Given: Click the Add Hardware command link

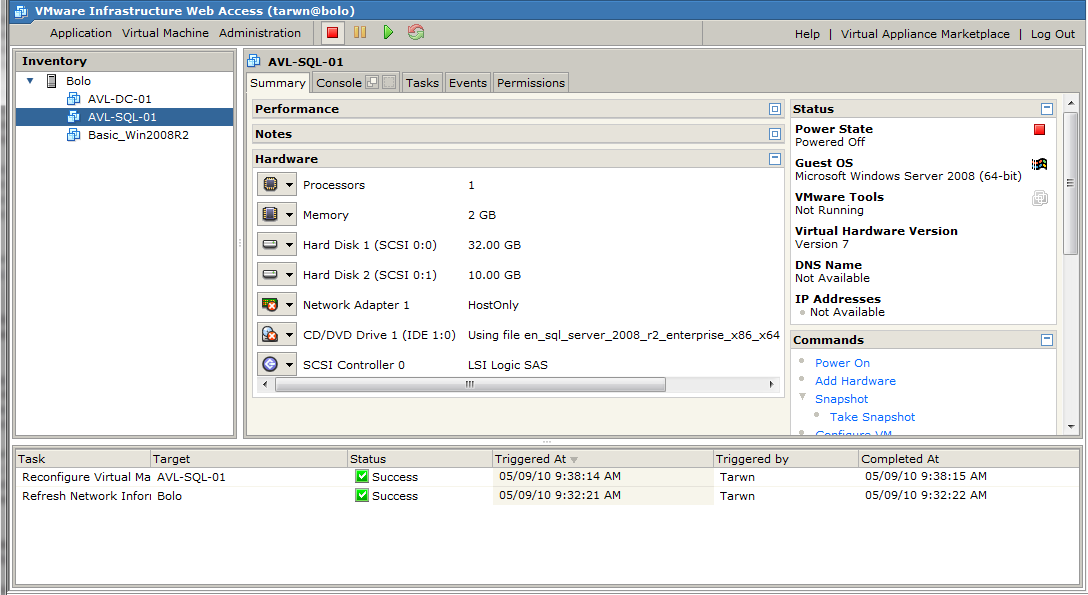Looking at the screenshot, I should 855,381.
